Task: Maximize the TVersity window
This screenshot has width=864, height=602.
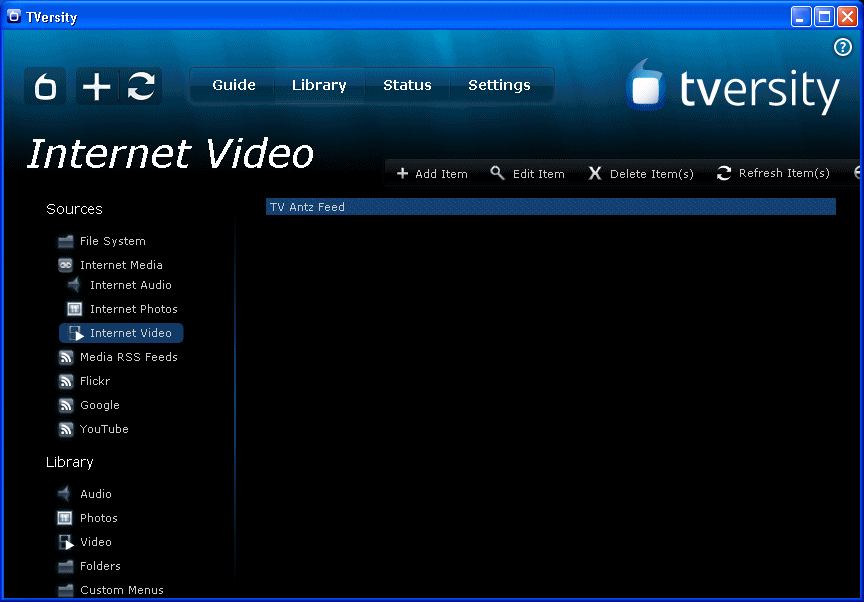Action: coord(824,17)
